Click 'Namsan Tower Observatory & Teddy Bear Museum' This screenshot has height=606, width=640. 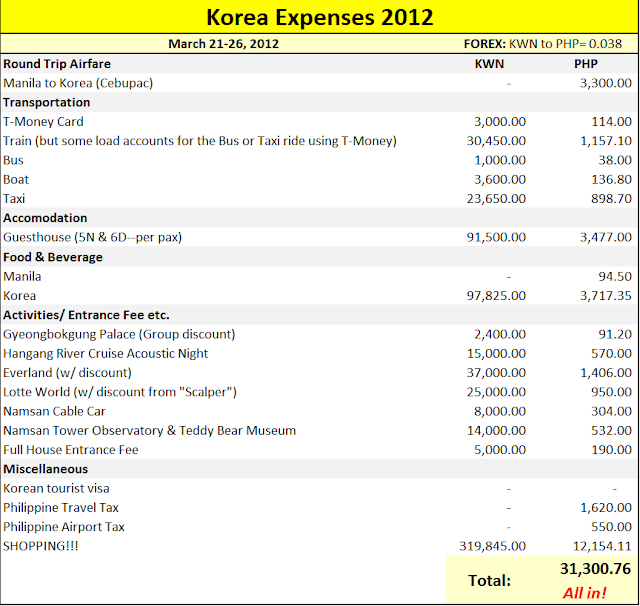[150, 431]
